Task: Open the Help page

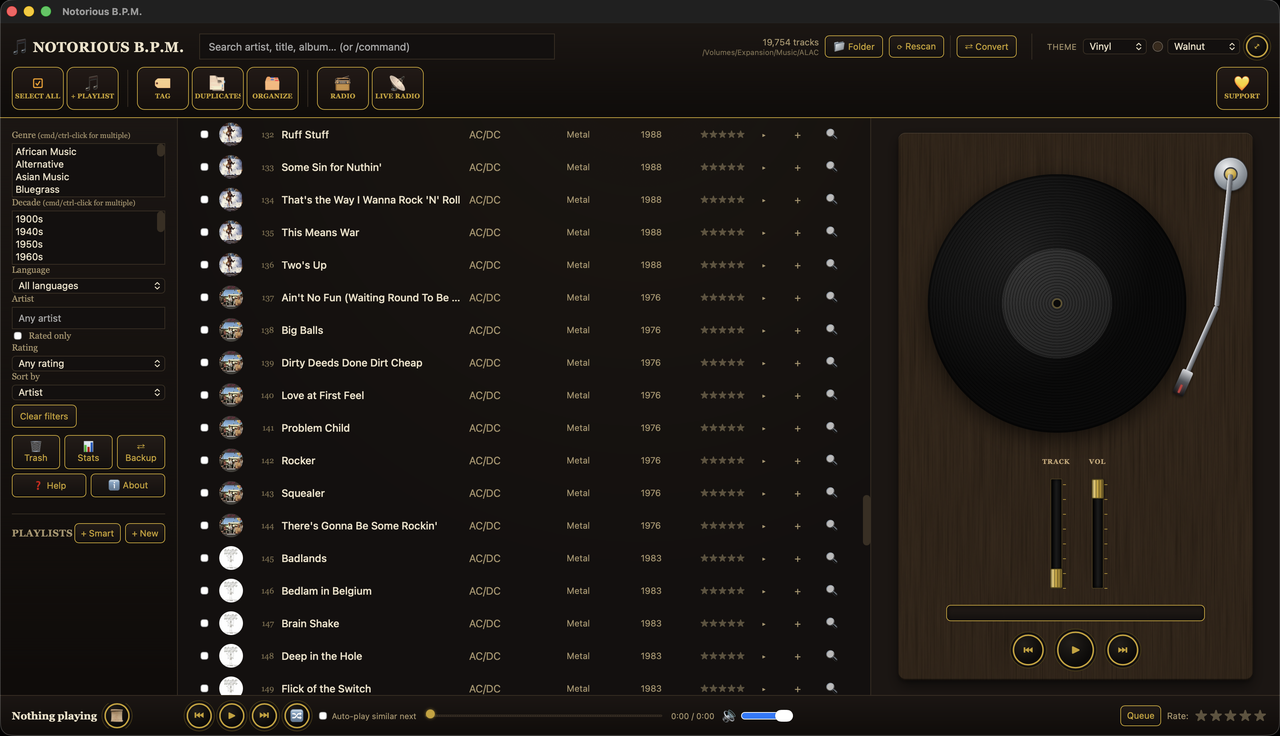Action: point(49,485)
